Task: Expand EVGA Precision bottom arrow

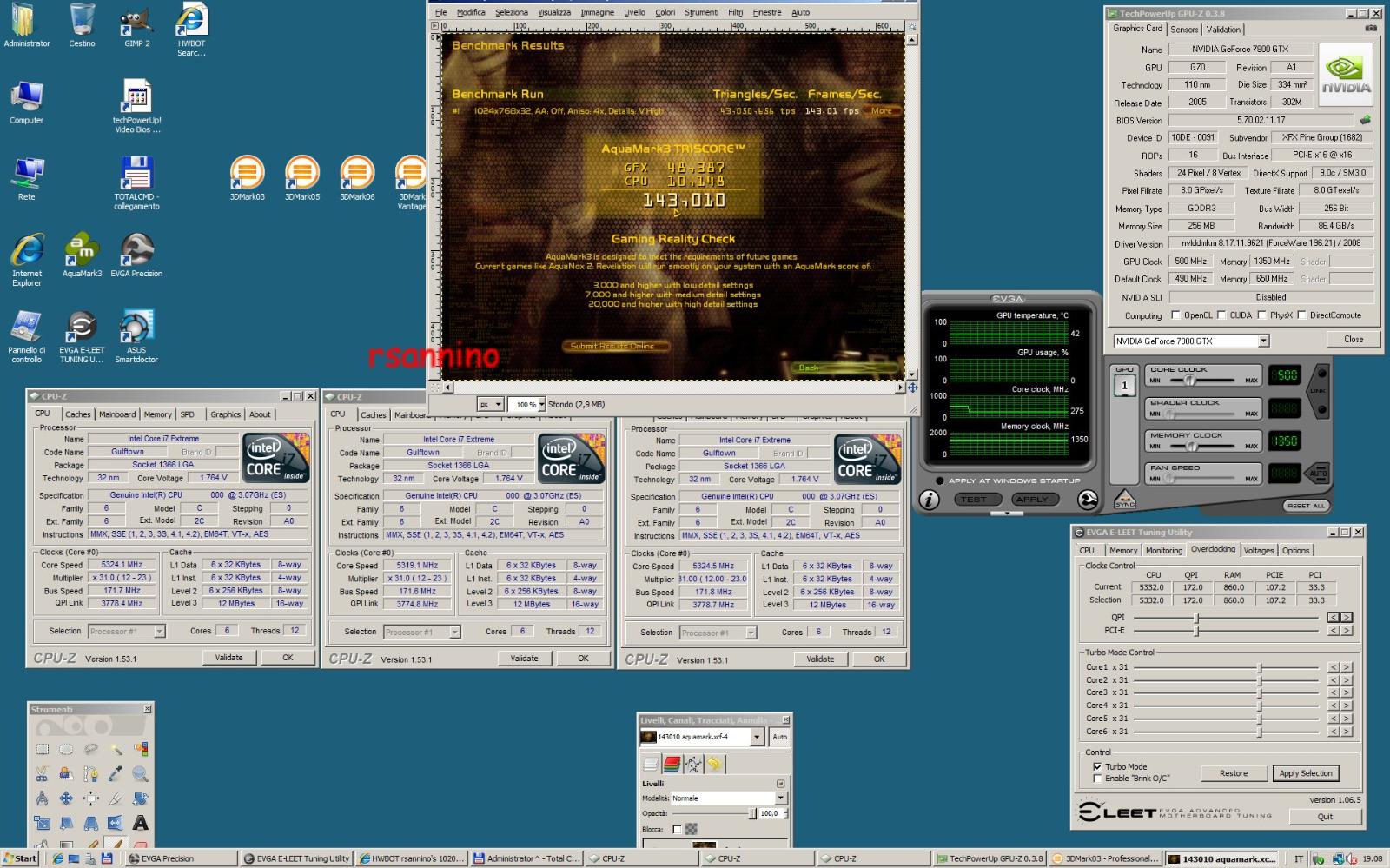Action: click(1008, 514)
